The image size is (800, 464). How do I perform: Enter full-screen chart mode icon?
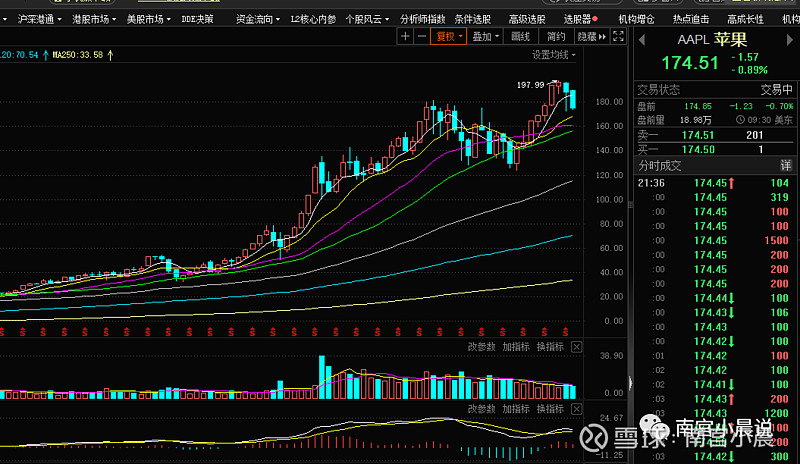click(x=618, y=36)
